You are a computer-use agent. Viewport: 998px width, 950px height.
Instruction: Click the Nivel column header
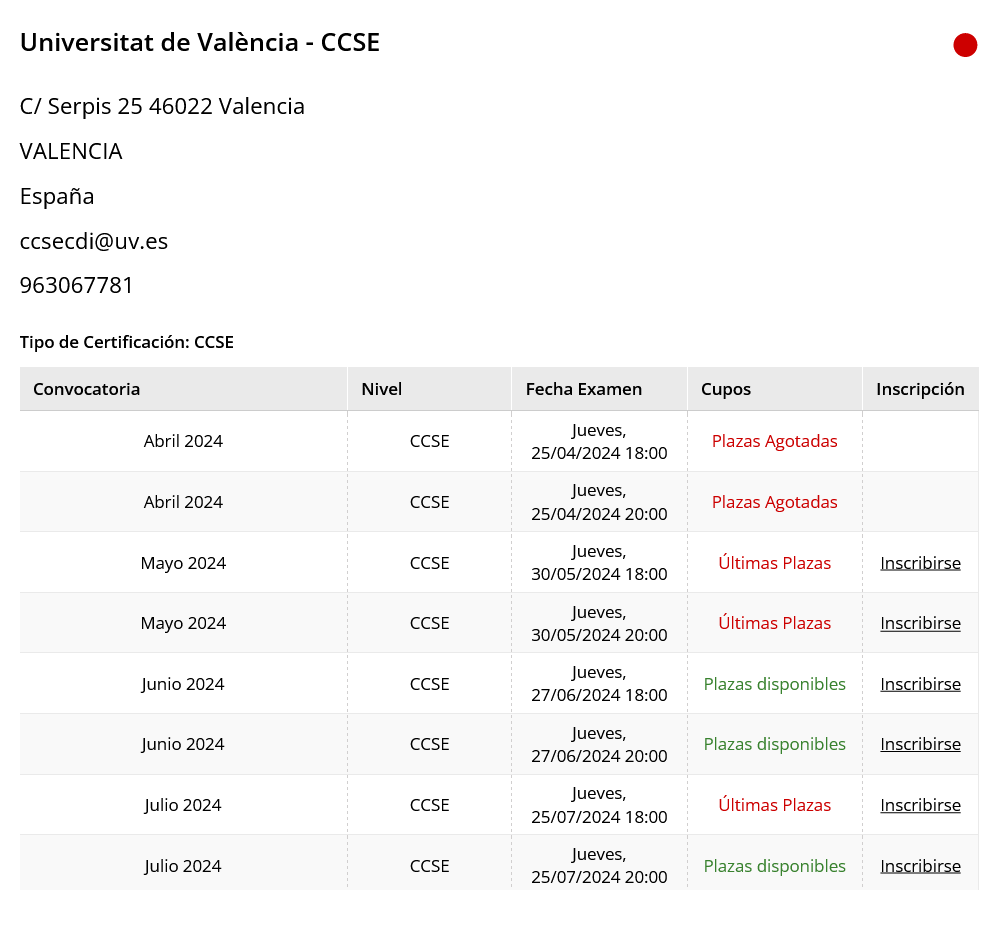click(x=430, y=389)
